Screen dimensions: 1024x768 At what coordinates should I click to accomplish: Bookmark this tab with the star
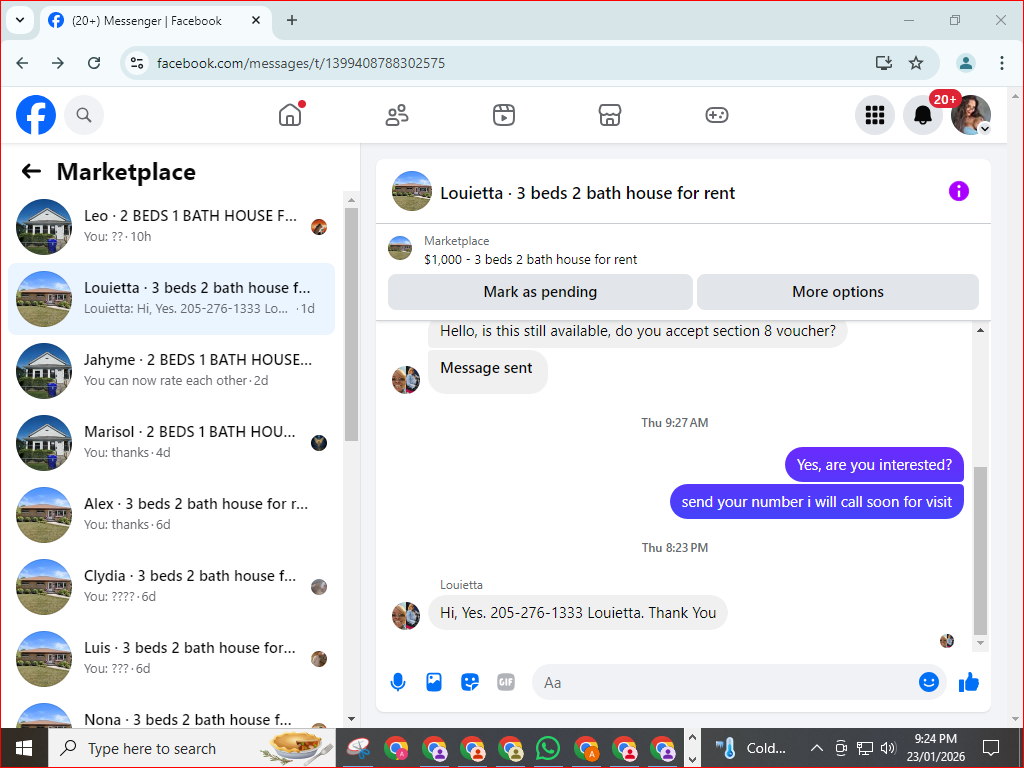916,63
